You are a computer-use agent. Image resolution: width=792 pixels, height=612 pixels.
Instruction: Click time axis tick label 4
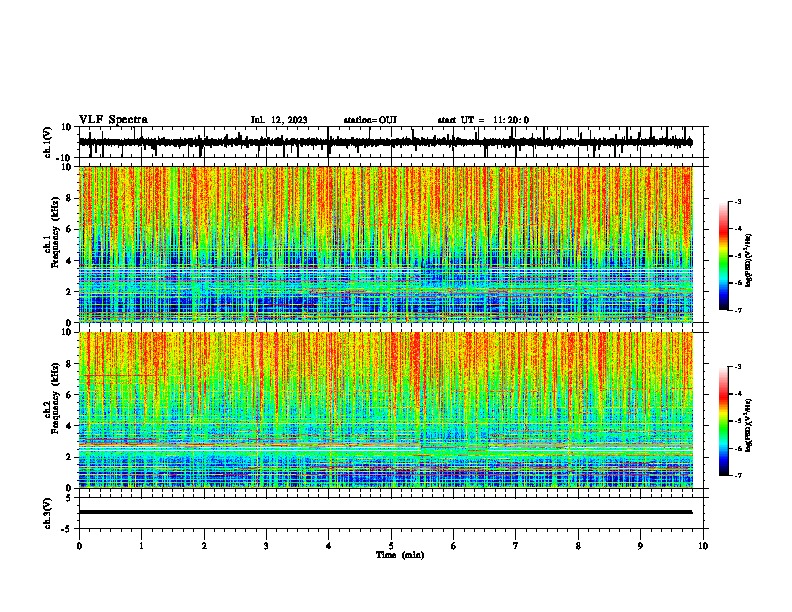328,546
